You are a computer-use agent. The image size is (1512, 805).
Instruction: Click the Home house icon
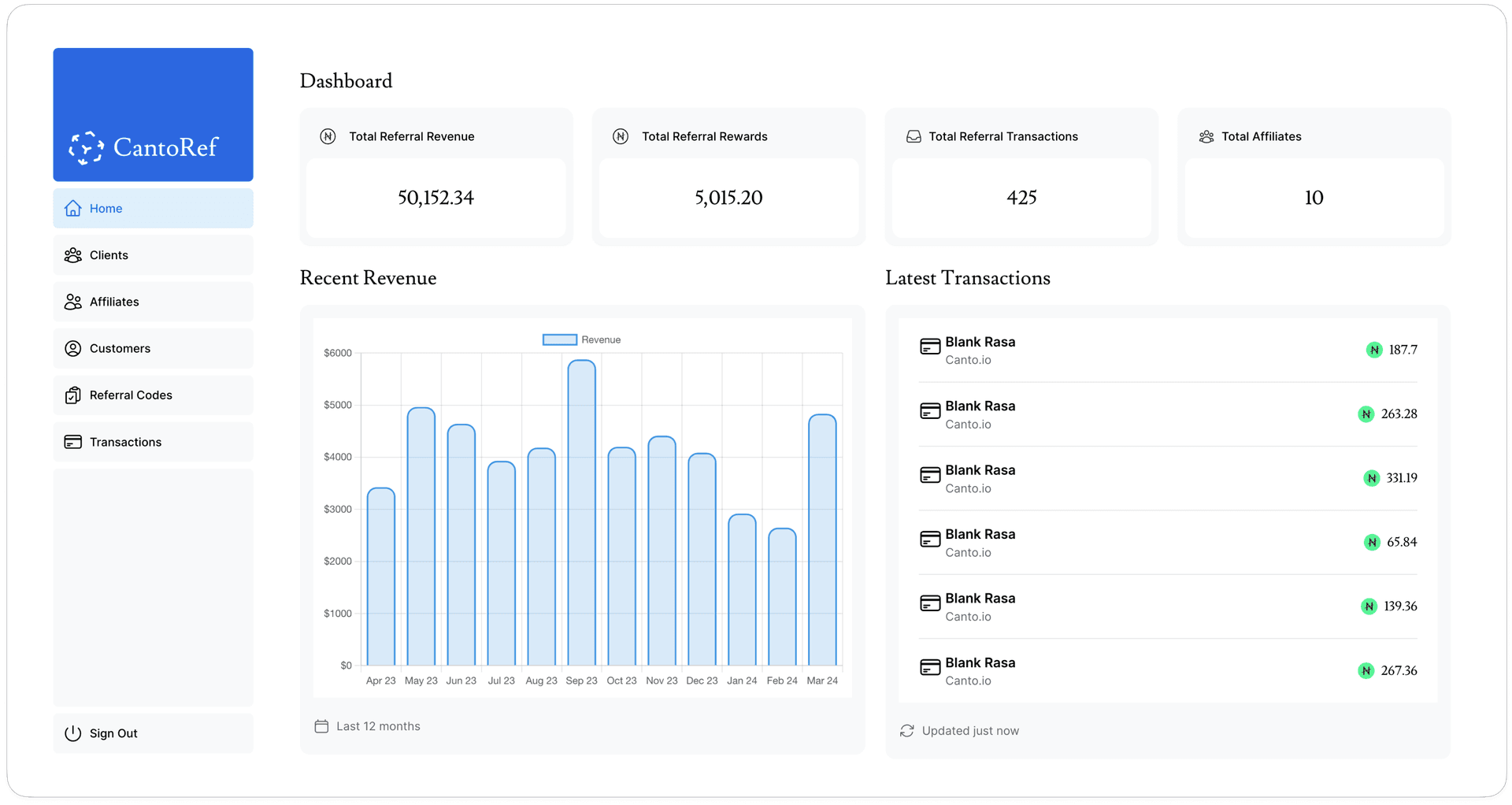pyautogui.click(x=73, y=208)
